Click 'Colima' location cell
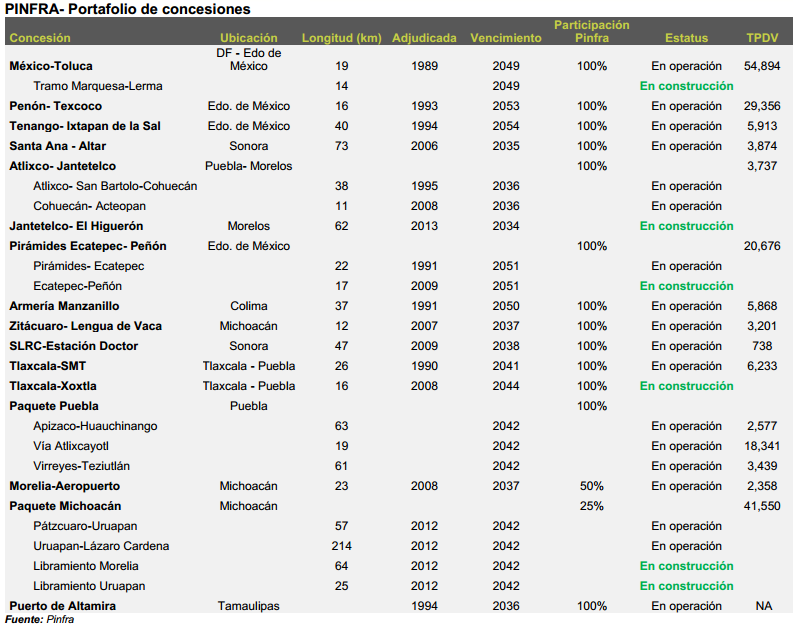This screenshot has width=798, height=627. point(249,306)
